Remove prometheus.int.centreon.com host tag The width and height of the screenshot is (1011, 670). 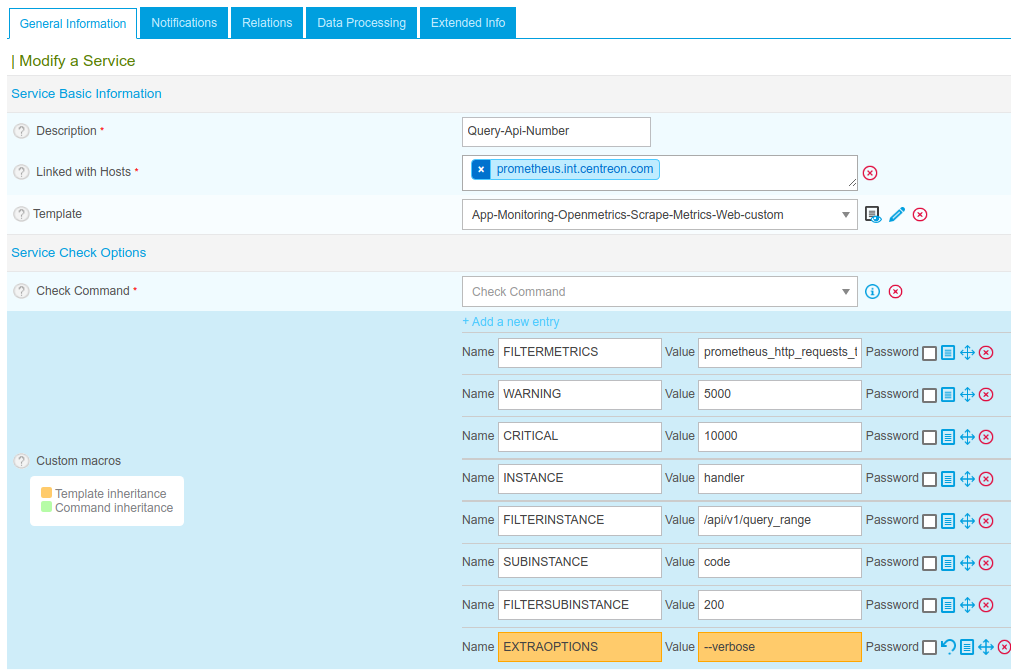tap(481, 170)
